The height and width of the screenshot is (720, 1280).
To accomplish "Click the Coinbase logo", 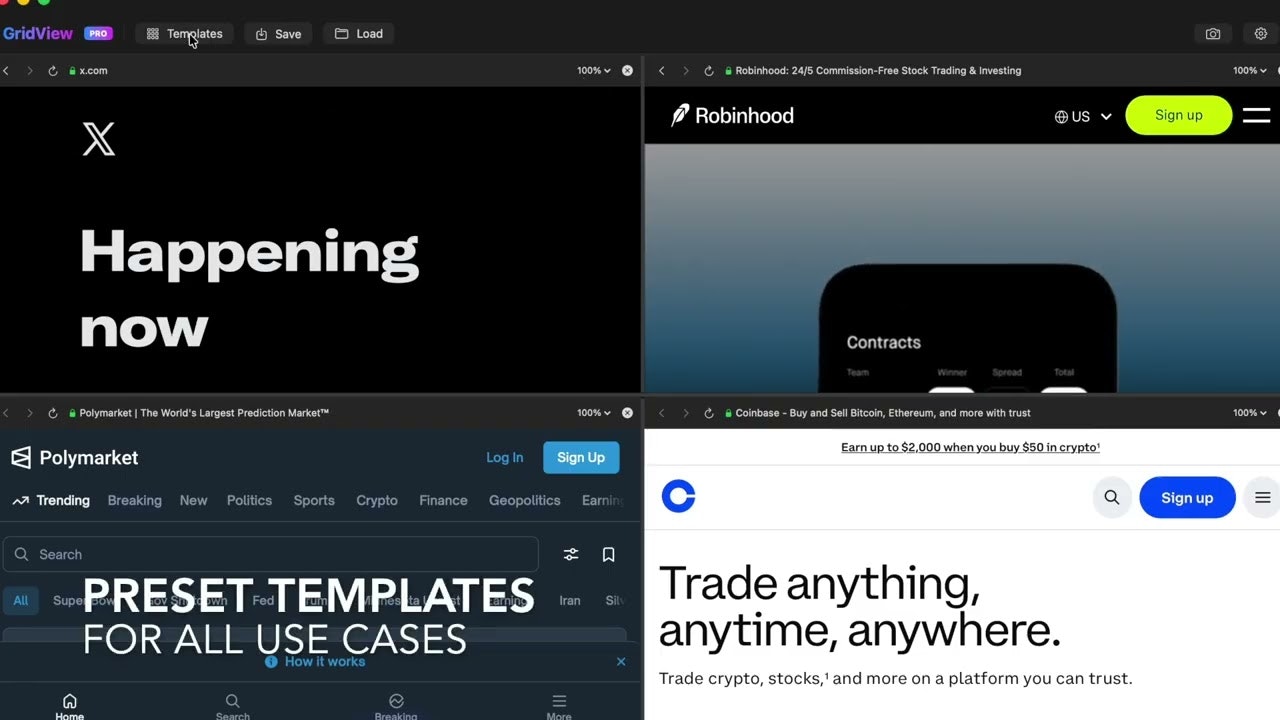I will point(678,496).
